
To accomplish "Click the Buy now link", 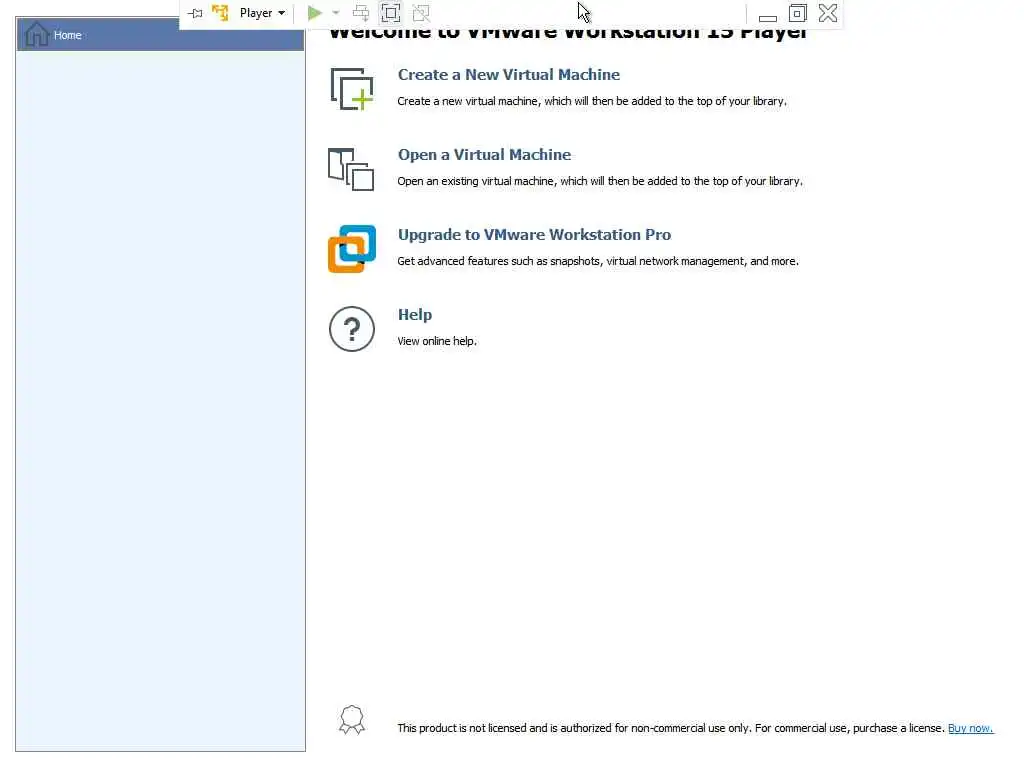I will pyautogui.click(x=970, y=728).
